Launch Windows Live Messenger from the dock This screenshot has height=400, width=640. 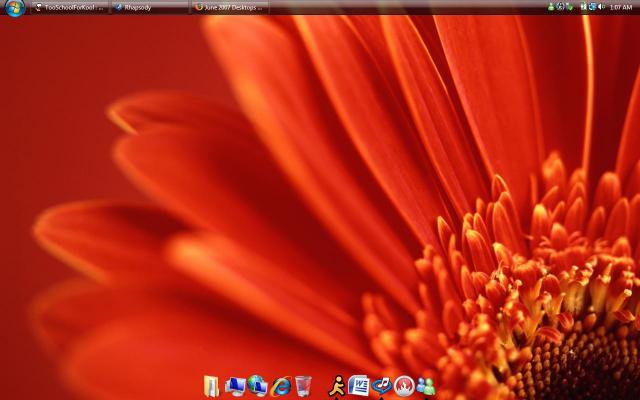[x=425, y=386]
